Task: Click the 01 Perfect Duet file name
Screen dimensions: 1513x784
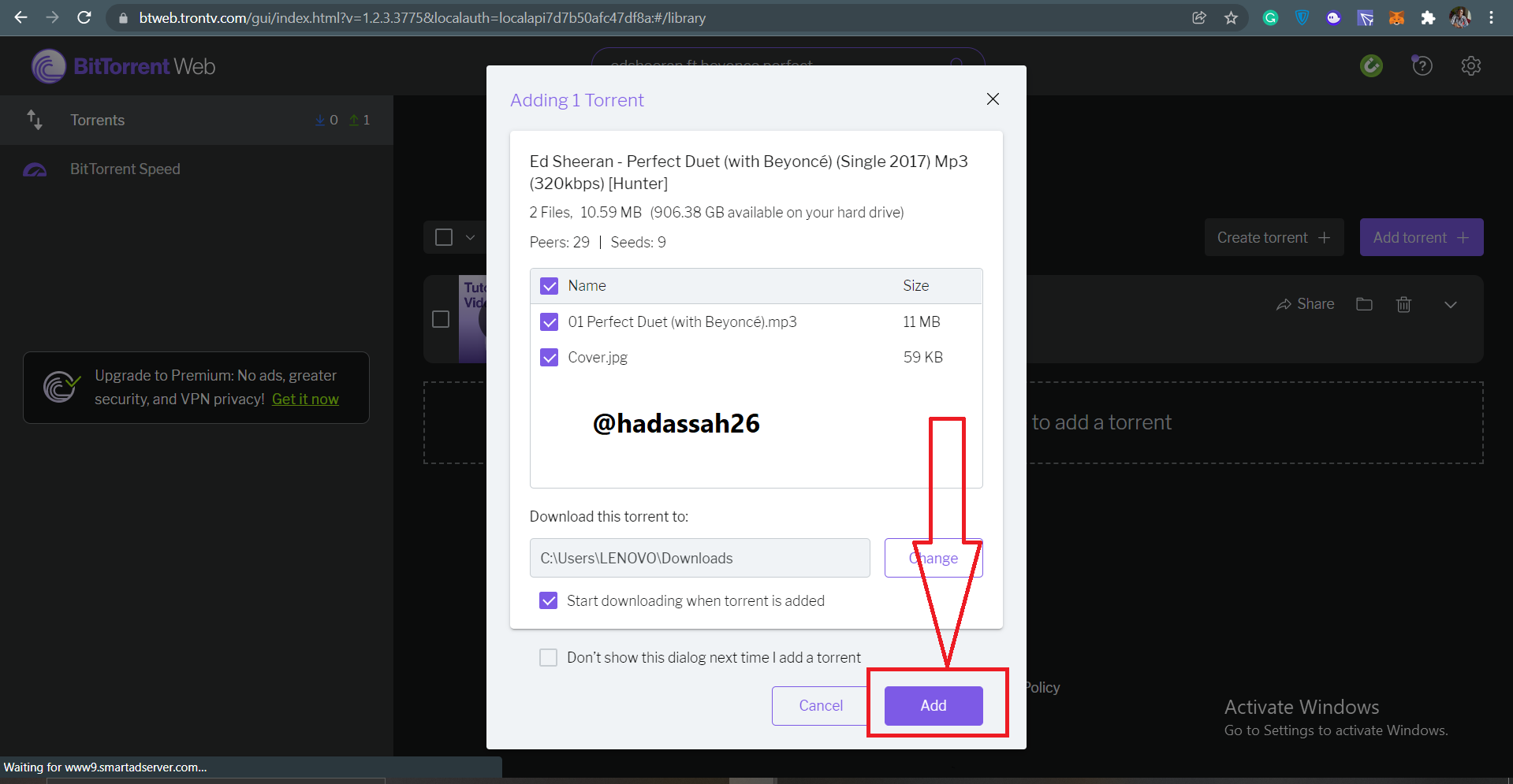Action: tap(682, 321)
